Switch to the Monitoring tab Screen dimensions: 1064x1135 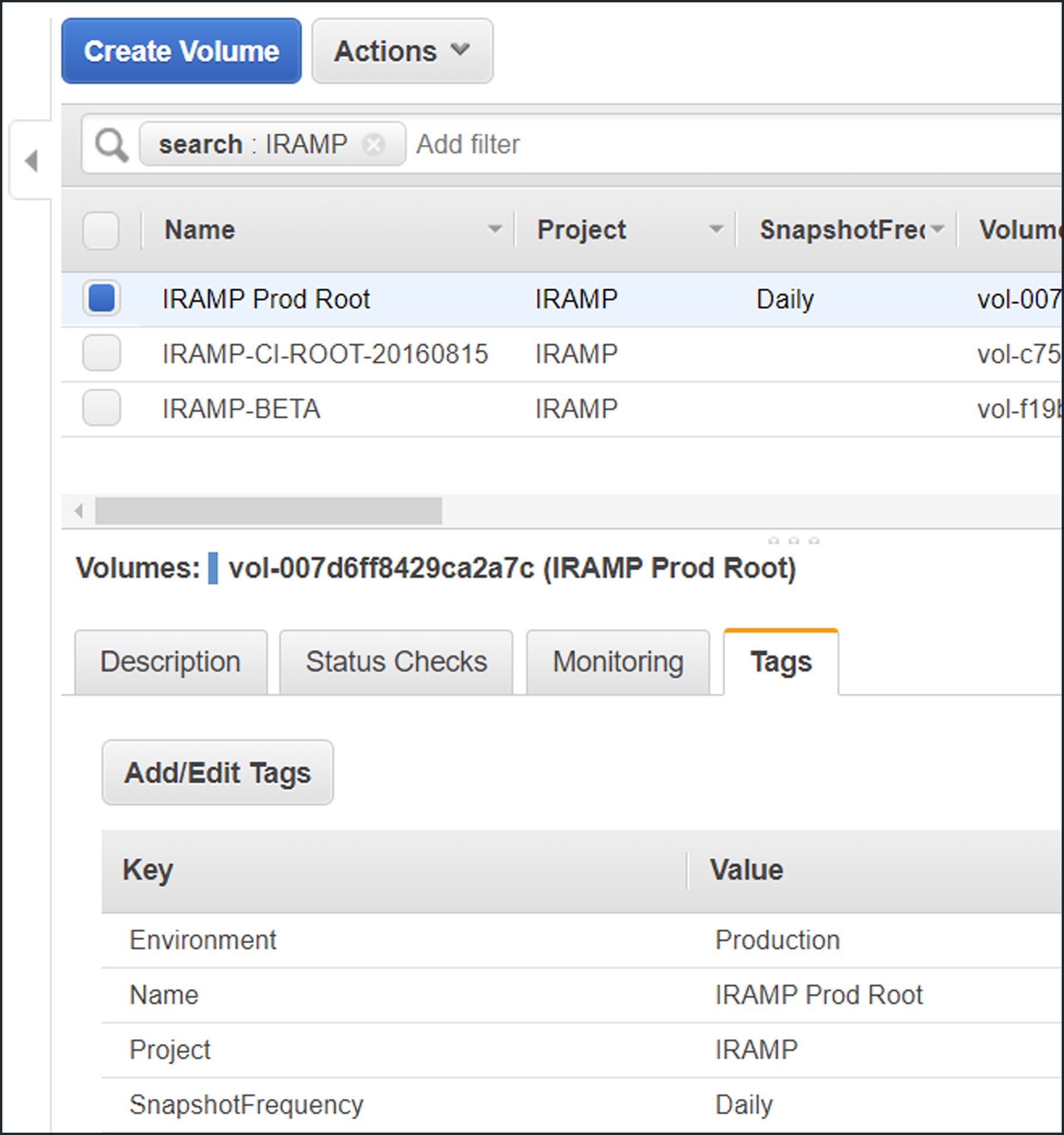click(x=618, y=662)
